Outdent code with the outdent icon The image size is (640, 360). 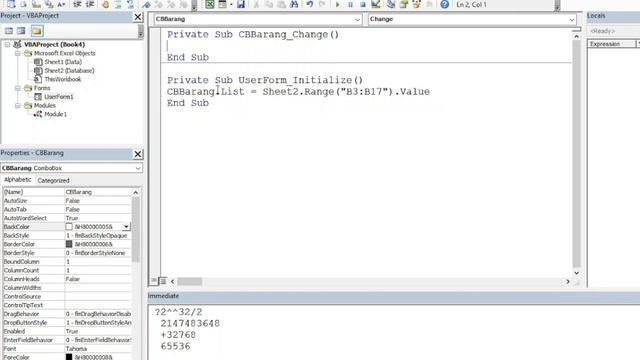(x=90, y=4)
